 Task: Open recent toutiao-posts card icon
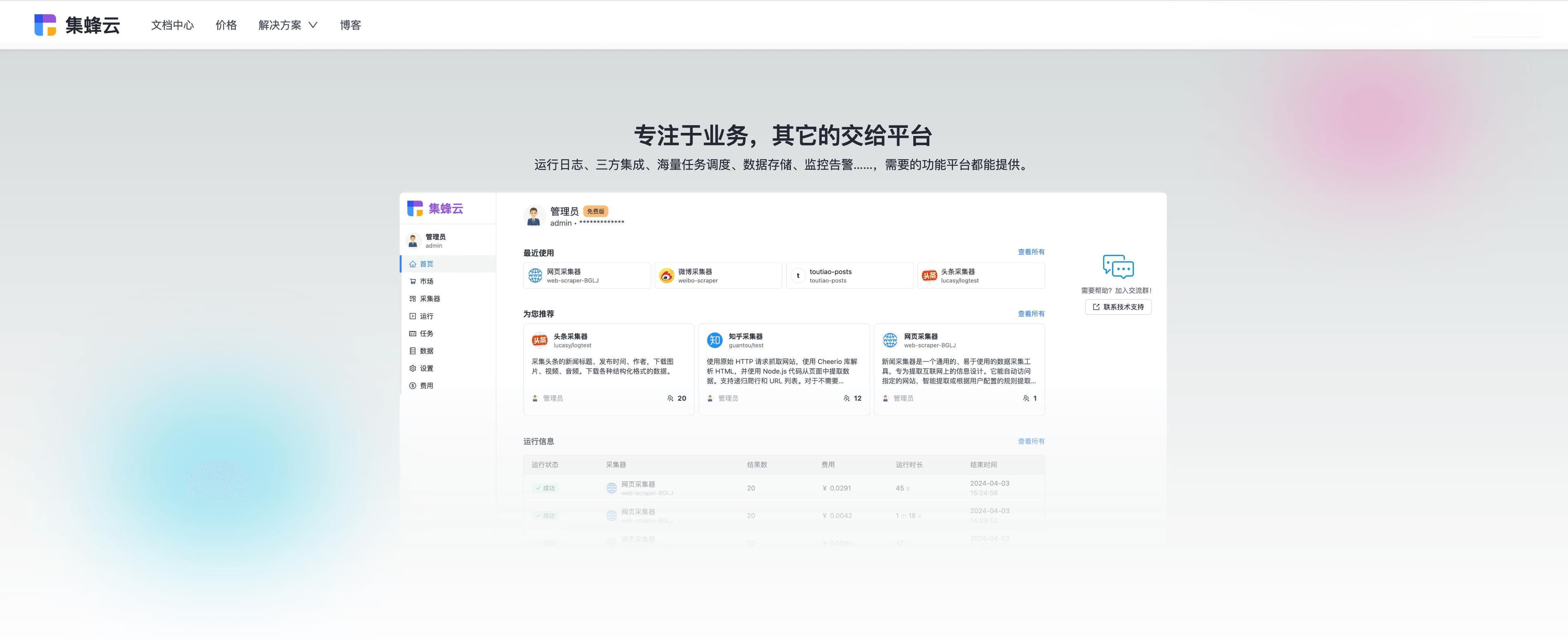tap(798, 276)
